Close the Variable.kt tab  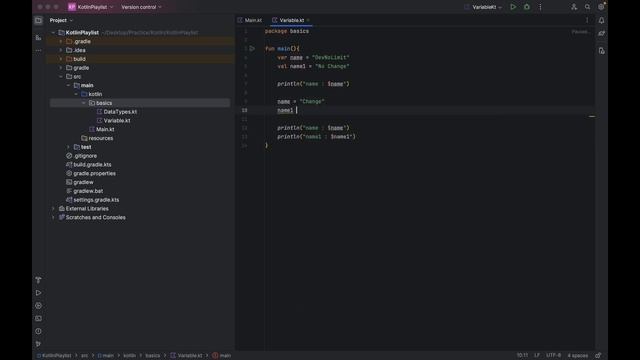coord(308,20)
